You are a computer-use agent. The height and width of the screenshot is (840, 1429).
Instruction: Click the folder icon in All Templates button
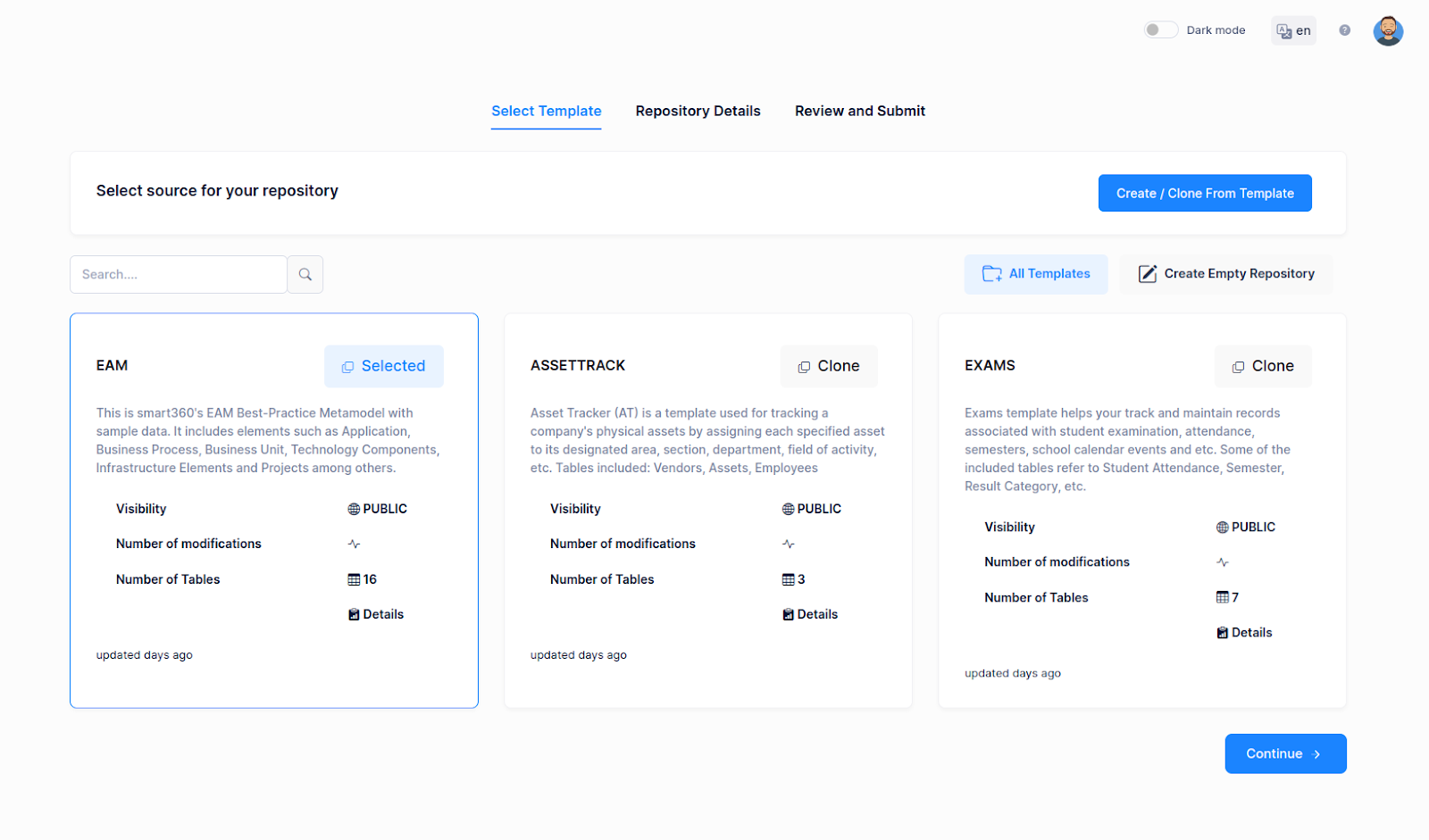tap(991, 274)
